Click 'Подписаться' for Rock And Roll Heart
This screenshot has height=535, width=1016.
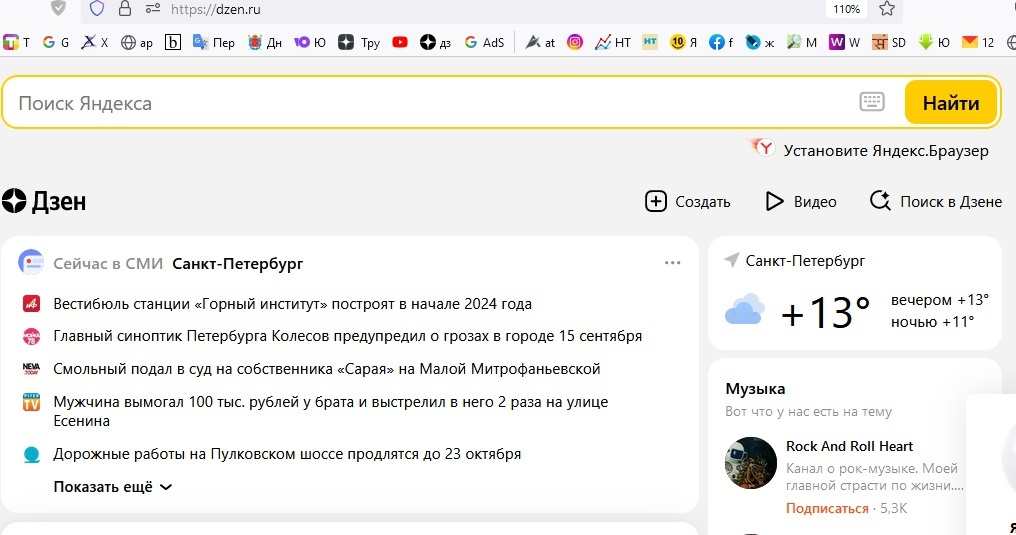[x=827, y=508]
